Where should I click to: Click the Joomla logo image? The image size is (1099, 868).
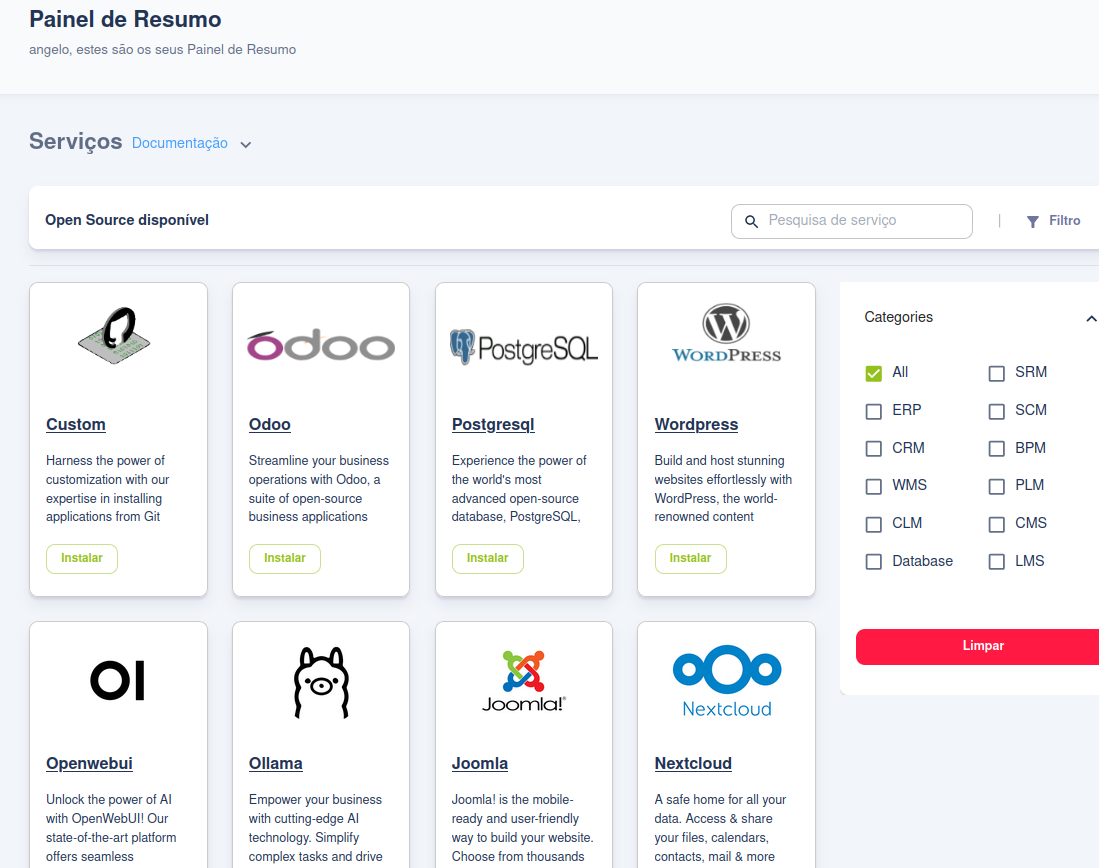pos(524,681)
